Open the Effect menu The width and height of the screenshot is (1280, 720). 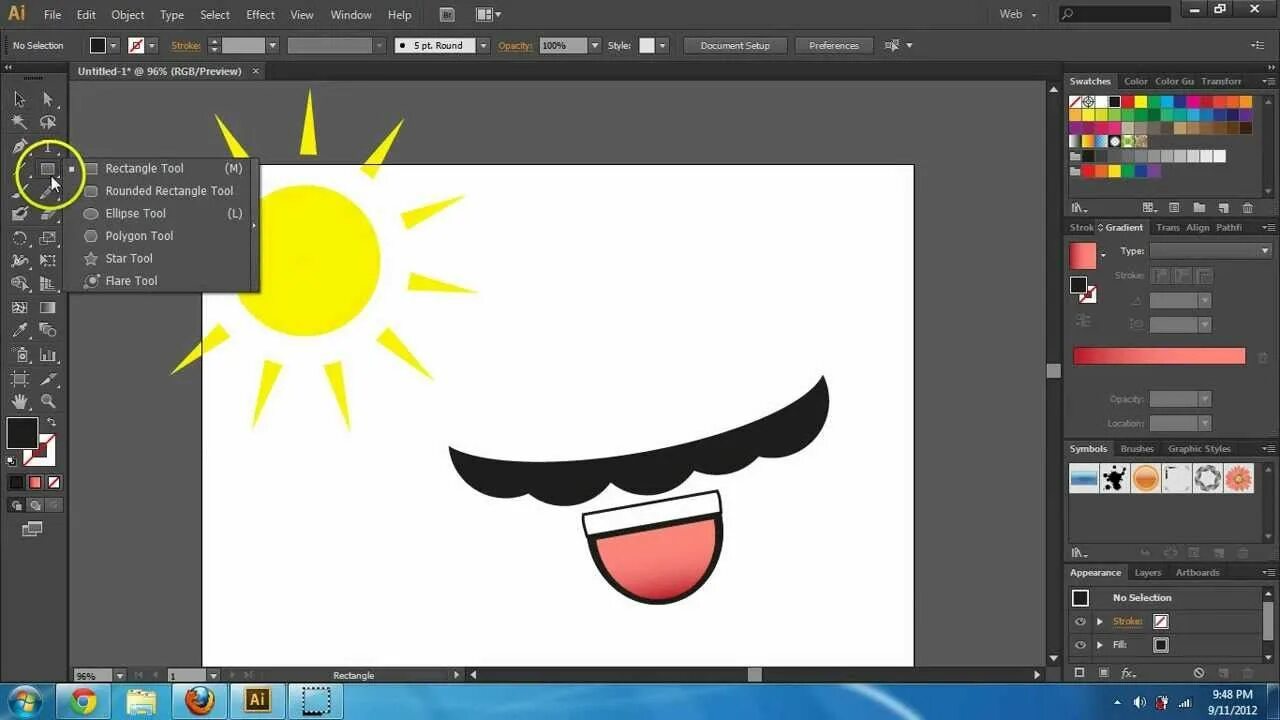260,15
